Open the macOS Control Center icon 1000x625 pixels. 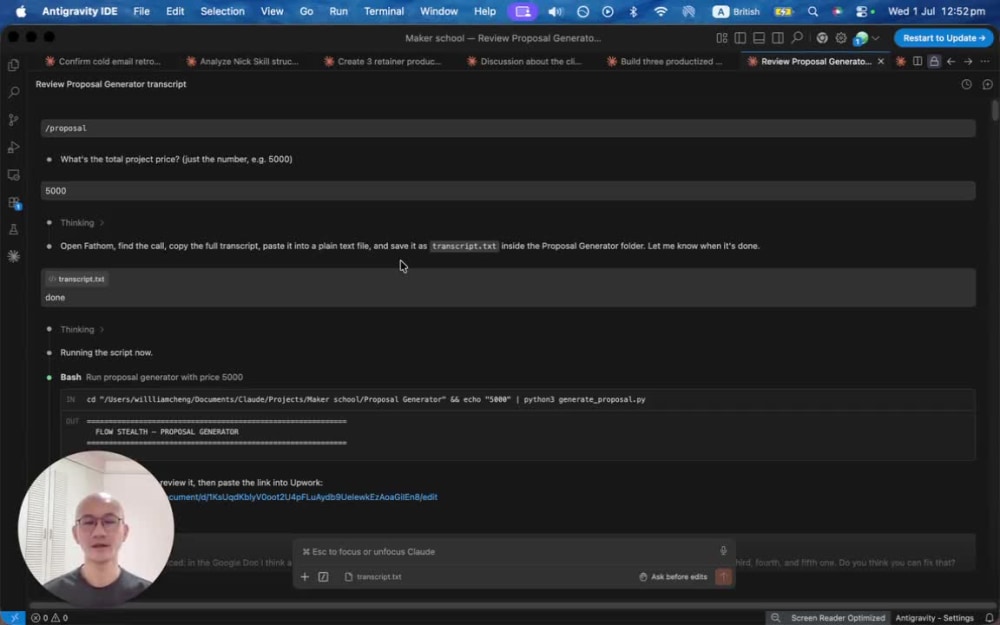coord(864,11)
